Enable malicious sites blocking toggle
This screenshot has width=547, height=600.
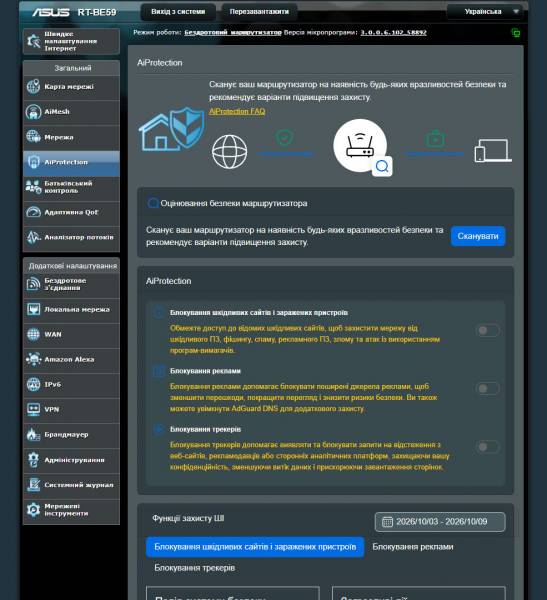click(487, 330)
